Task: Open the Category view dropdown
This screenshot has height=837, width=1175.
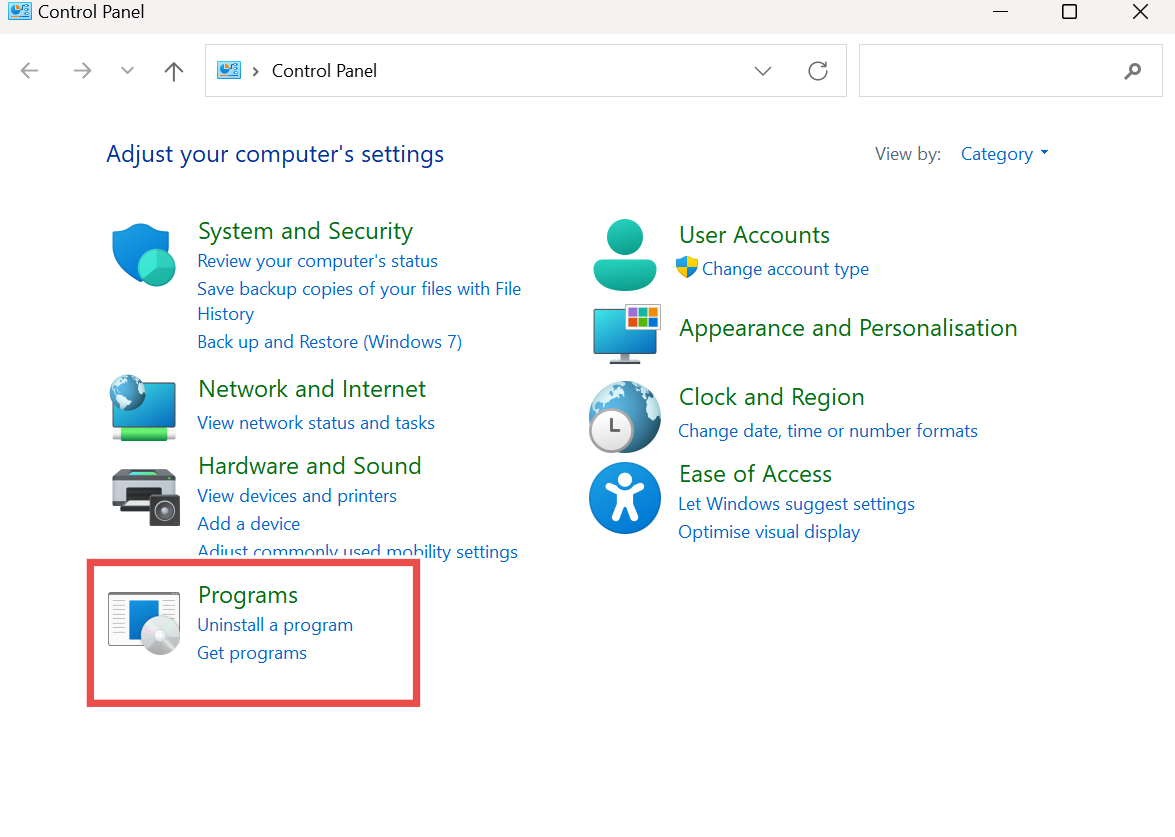Action: tap(1004, 153)
